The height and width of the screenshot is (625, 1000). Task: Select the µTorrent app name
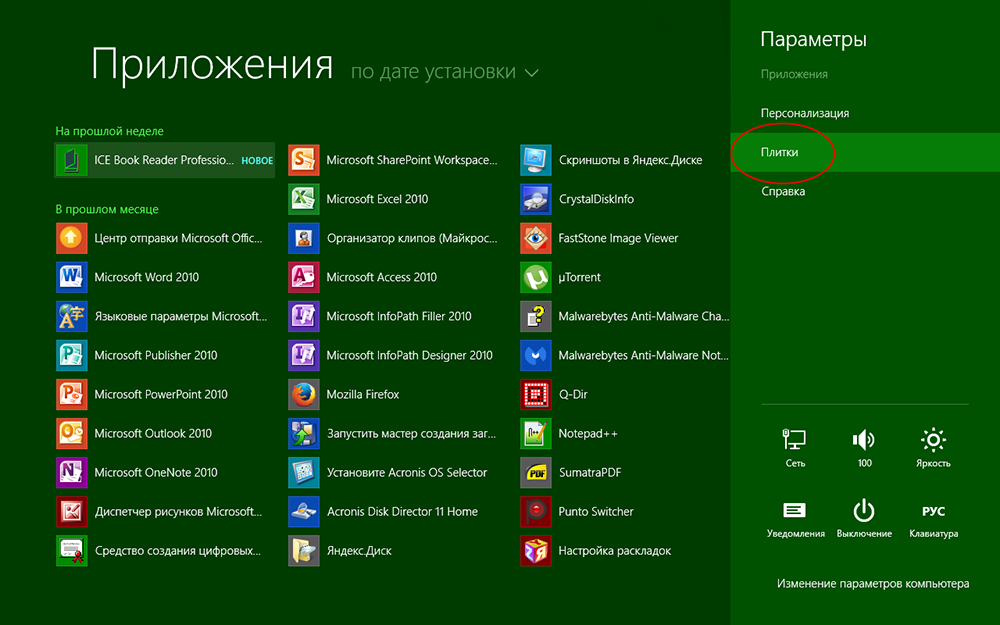pyautogui.click(x=580, y=277)
